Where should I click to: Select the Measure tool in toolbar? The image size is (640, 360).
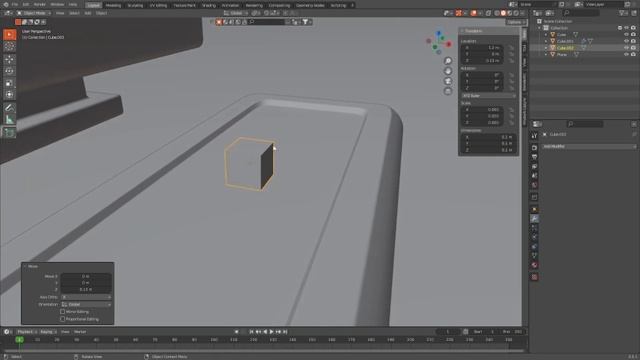click(x=9, y=120)
